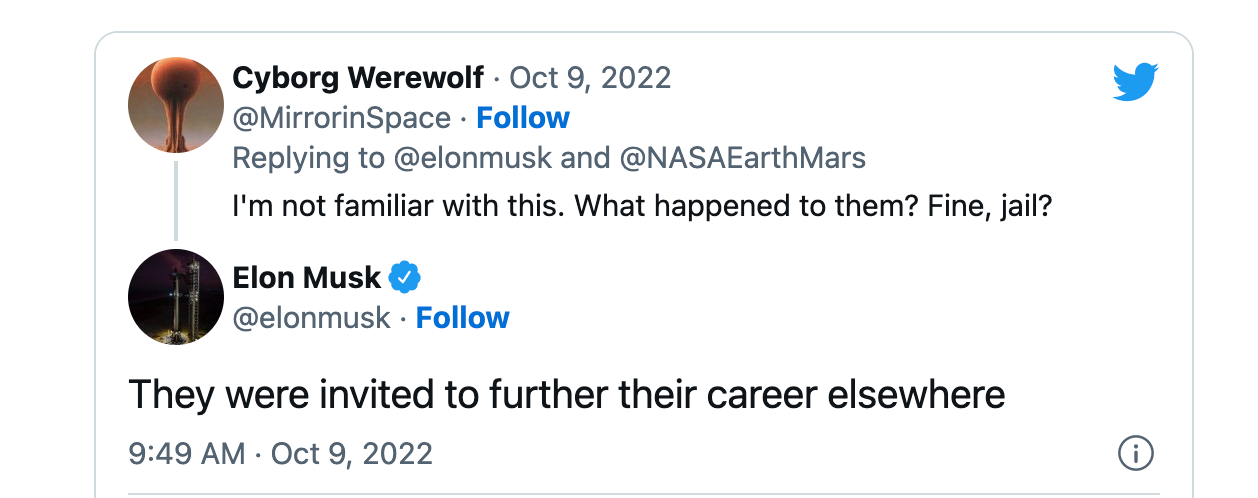Click the divider line below the timestamp
The width and height of the screenshot is (1258, 498).
tap(644, 492)
